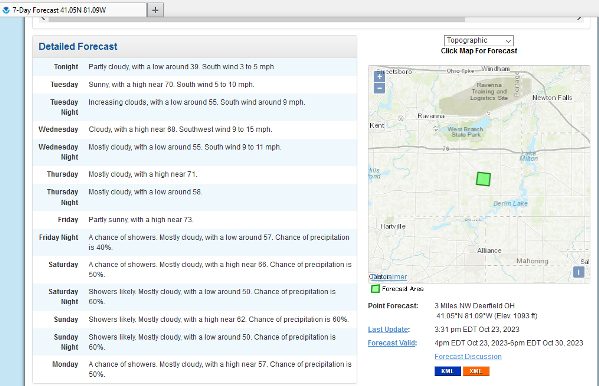Click the NOAA favicon on the tab
This screenshot has height=386, width=599.
[6, 10]
